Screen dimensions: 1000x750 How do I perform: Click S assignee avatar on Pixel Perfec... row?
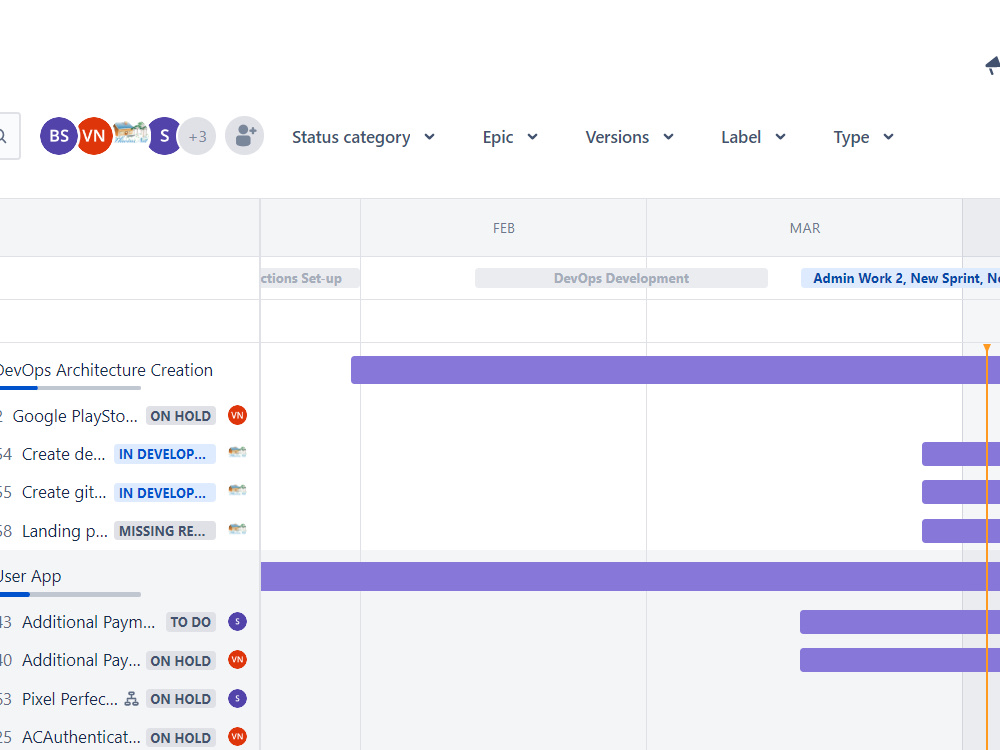click(237, 698)
